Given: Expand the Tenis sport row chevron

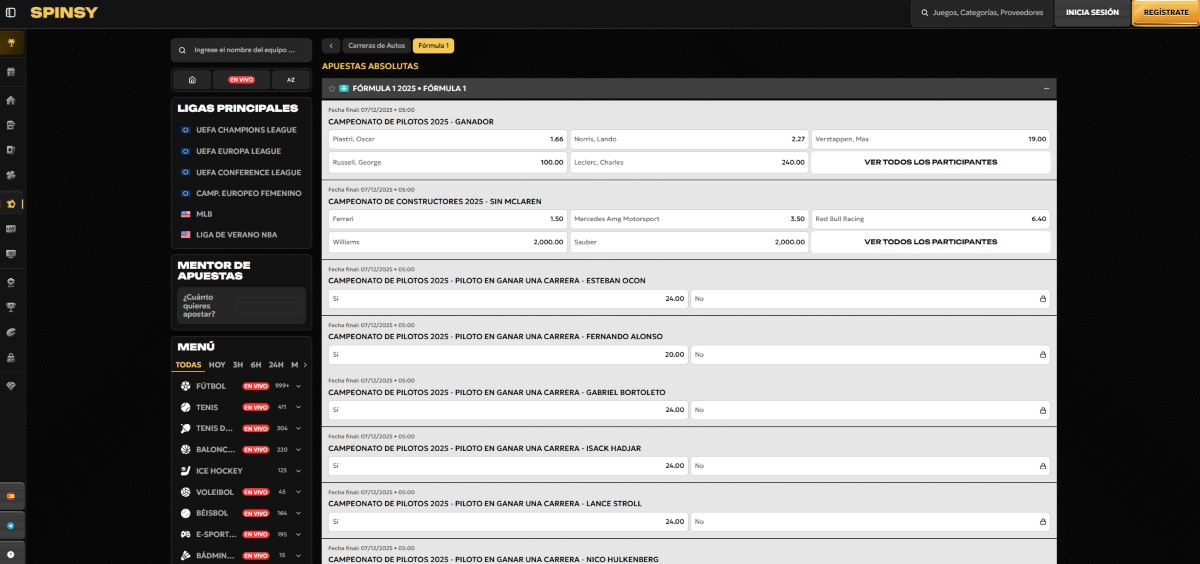Looking at the screenshot, I should (x=298, y=407).
